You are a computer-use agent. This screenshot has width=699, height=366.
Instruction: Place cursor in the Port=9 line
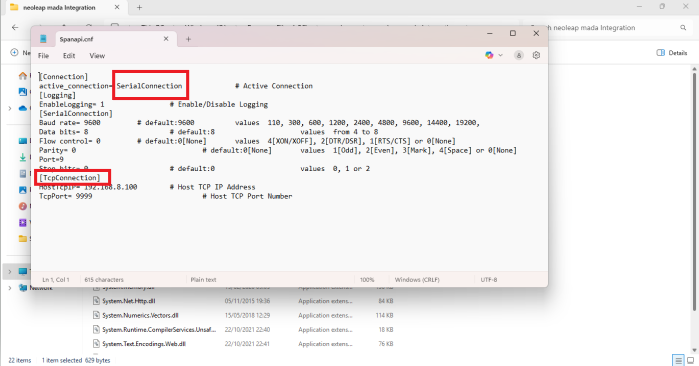coord(51,159)
